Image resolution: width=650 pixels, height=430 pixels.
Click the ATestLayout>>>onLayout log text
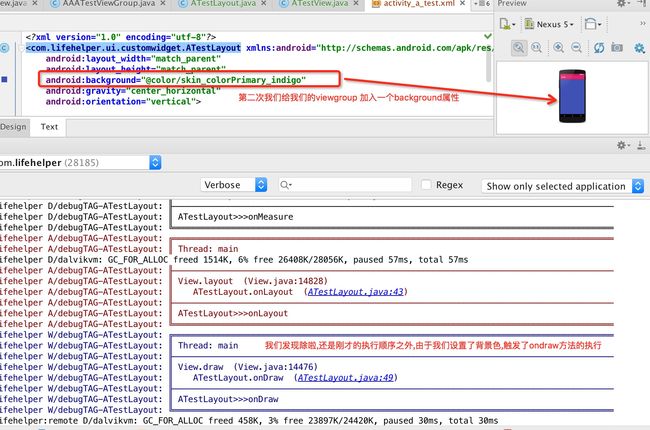click(x=233, y=313)
